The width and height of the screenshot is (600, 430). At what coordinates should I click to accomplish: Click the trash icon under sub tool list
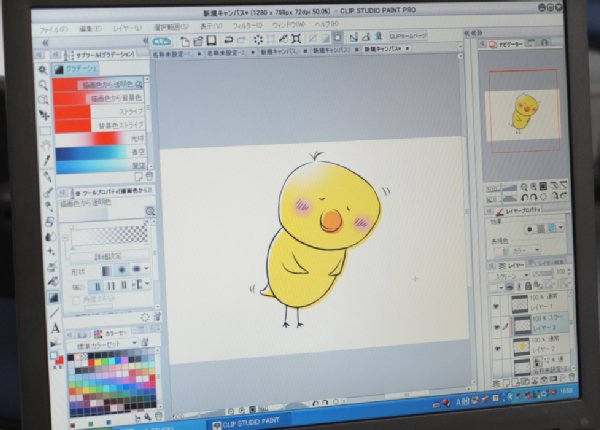point(149,176)
